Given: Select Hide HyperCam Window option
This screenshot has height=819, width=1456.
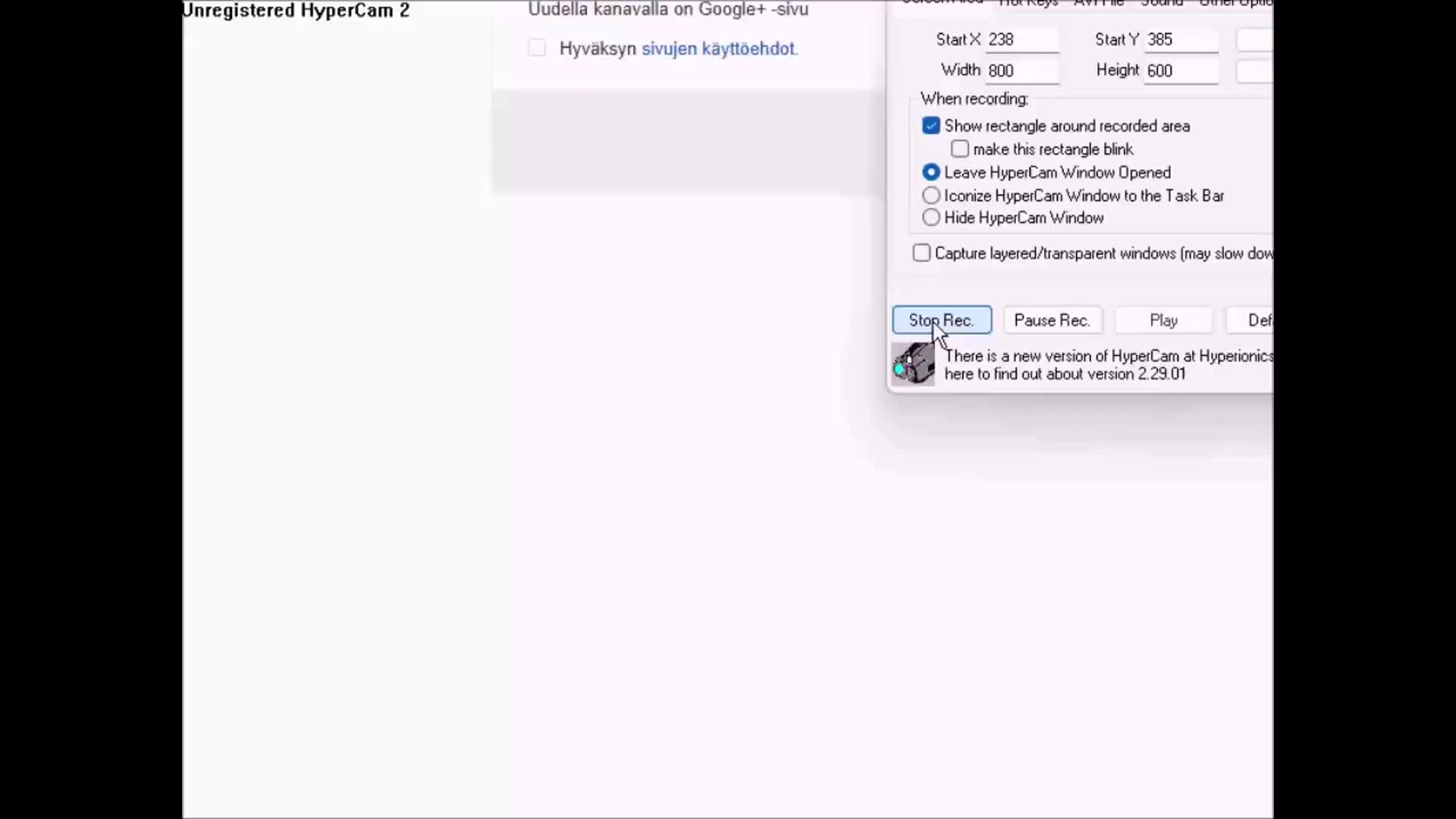Looking at the screenshot, I should 931,218.
